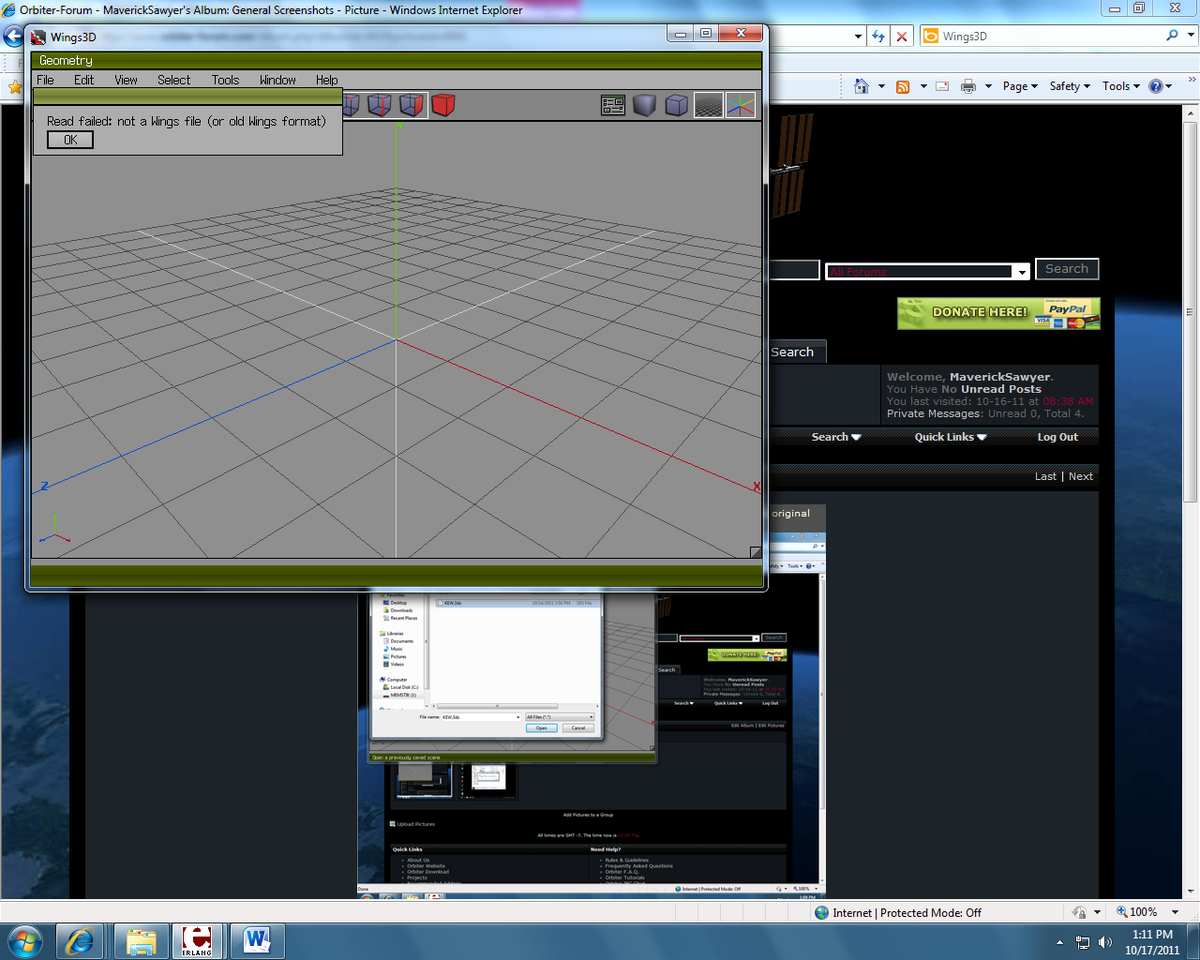Screen dimensions: 1200x960
Task: Open the IE Safety menu
Action: coord(1070,86)
